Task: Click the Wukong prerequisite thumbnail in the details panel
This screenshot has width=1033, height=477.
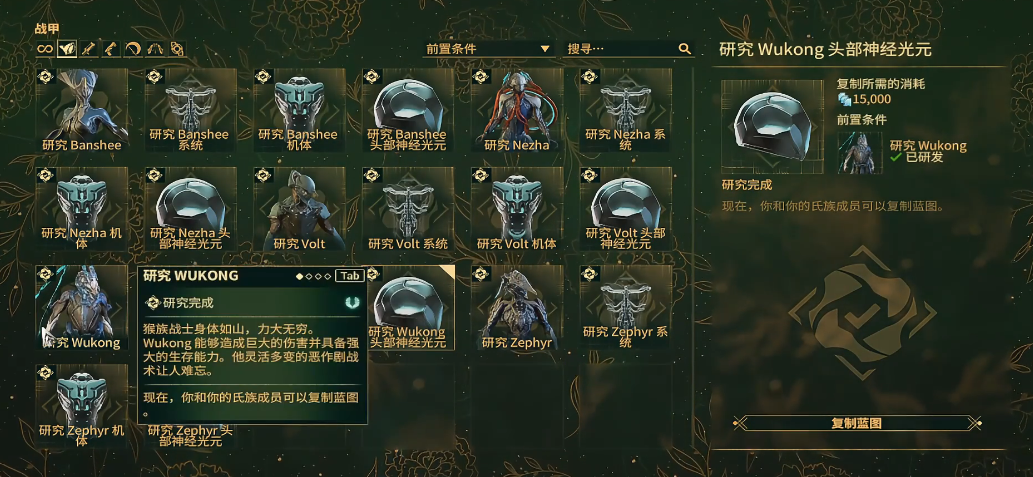Action: click(860, 153)
